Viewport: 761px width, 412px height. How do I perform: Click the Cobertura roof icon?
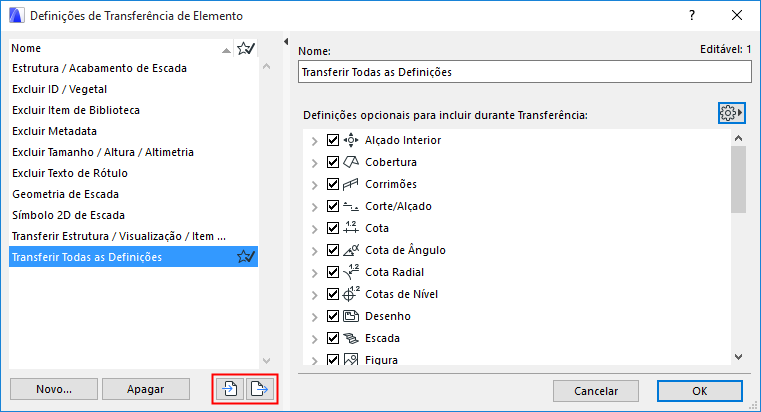click(x=351, y=162)
